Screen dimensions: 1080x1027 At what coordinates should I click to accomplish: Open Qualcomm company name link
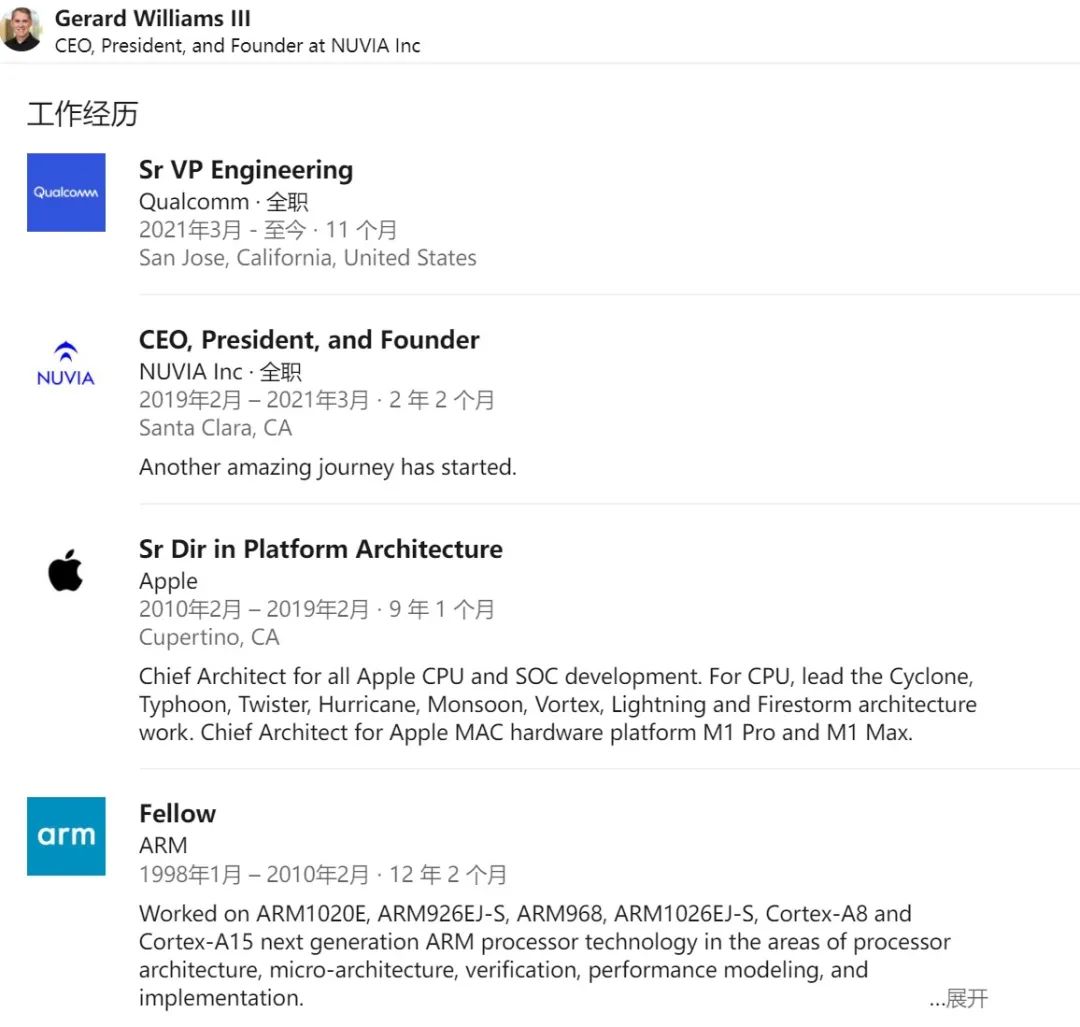coord(193,201)
